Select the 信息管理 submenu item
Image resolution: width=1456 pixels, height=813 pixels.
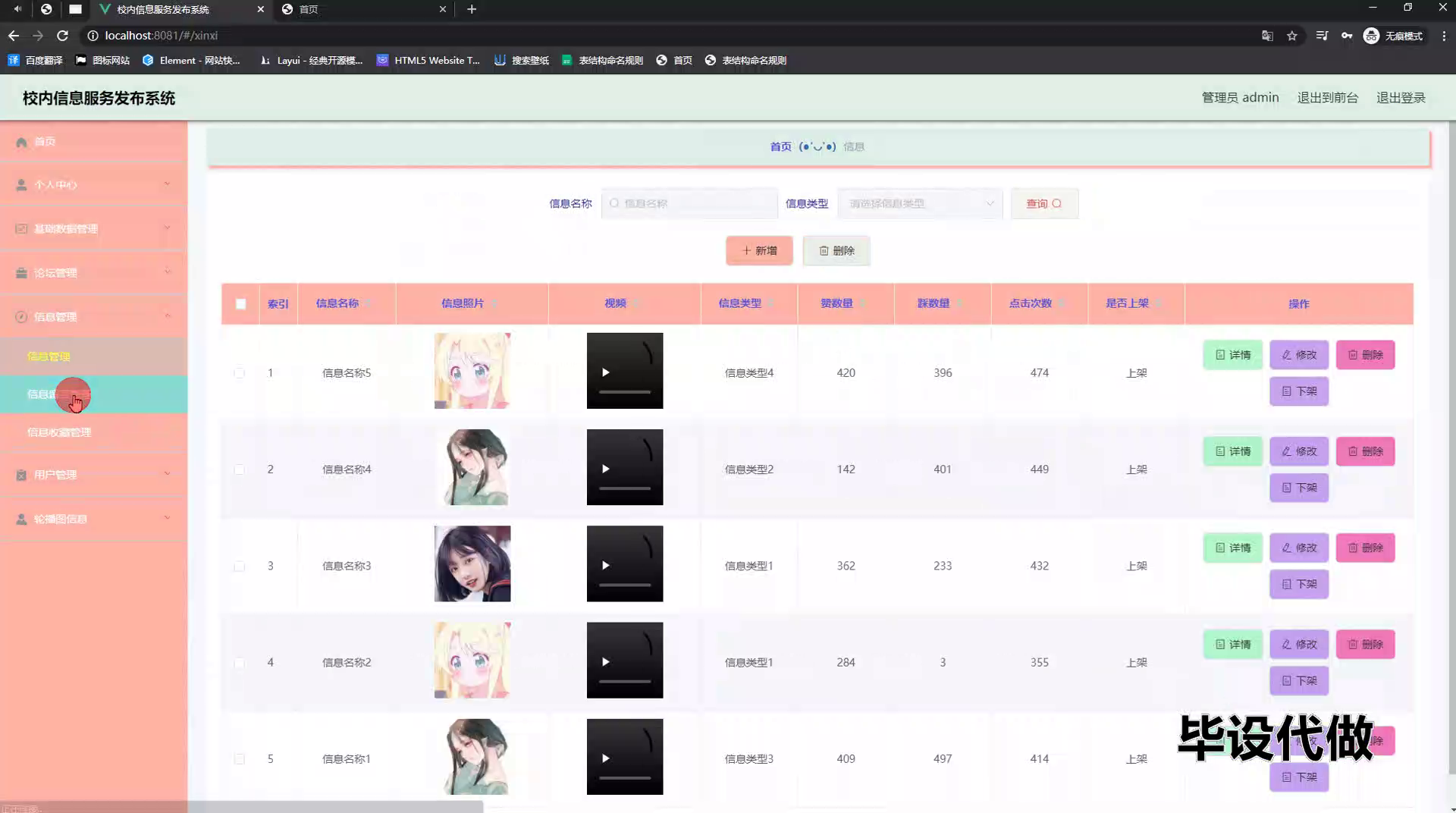pyautogui.click(x=93, y=356)
